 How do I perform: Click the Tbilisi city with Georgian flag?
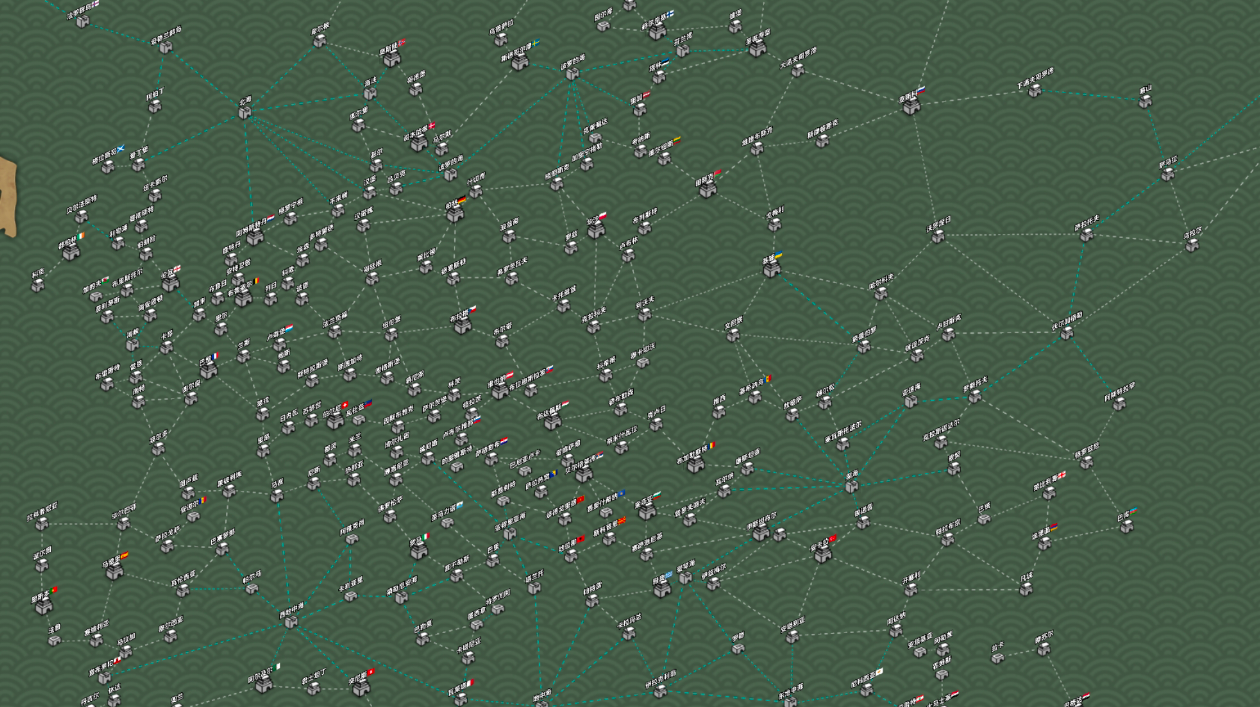1048,492
